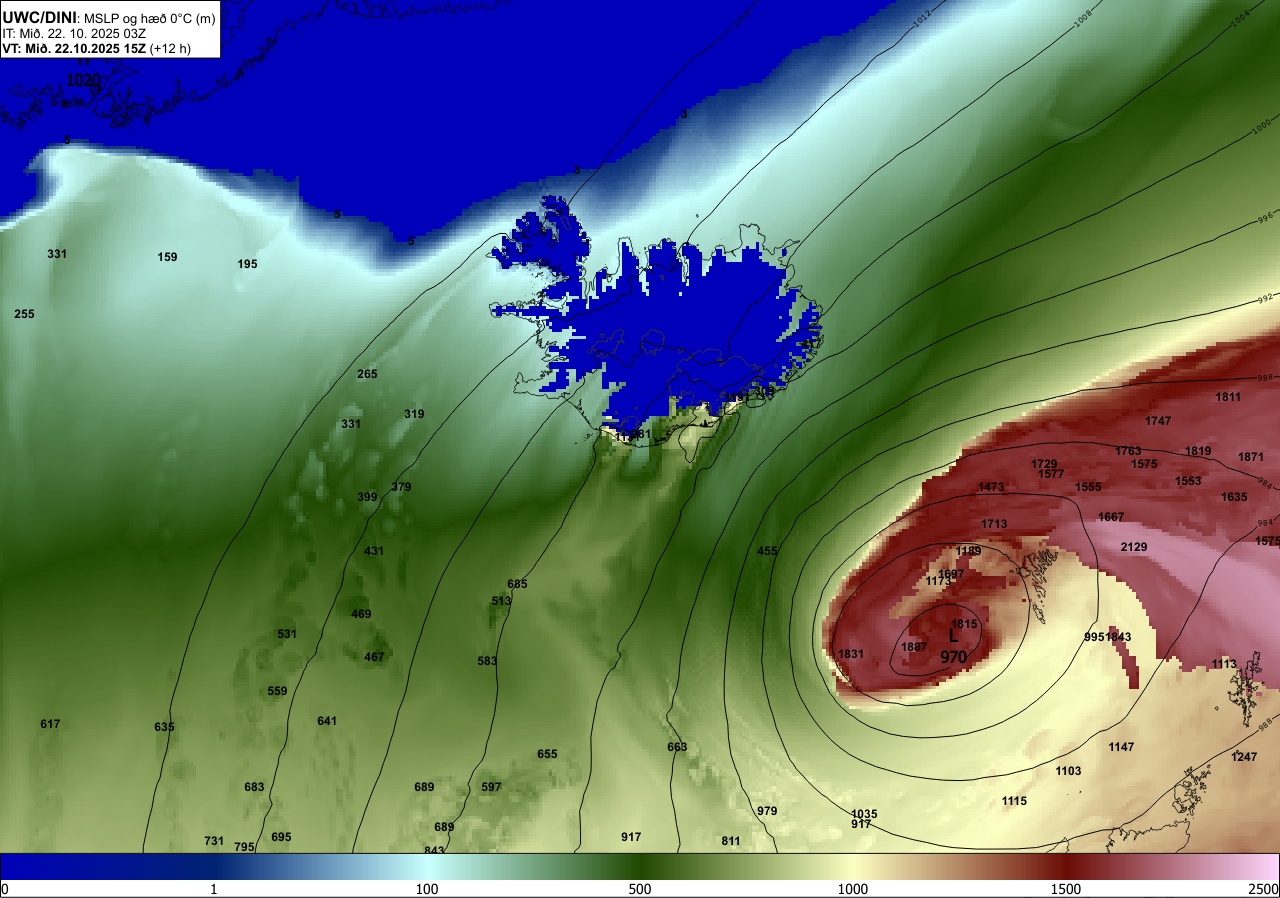Select the VT valid time line
The image size is (1280, 898).
(95, 48)
